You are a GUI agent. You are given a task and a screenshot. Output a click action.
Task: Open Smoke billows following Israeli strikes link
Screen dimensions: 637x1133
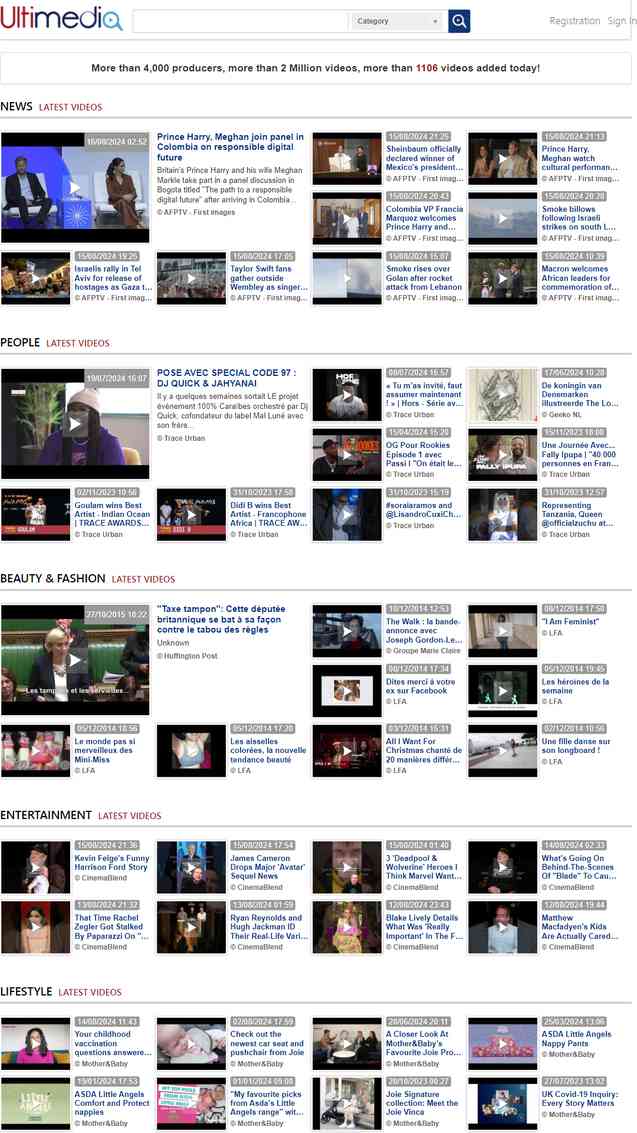click(580, 218)
